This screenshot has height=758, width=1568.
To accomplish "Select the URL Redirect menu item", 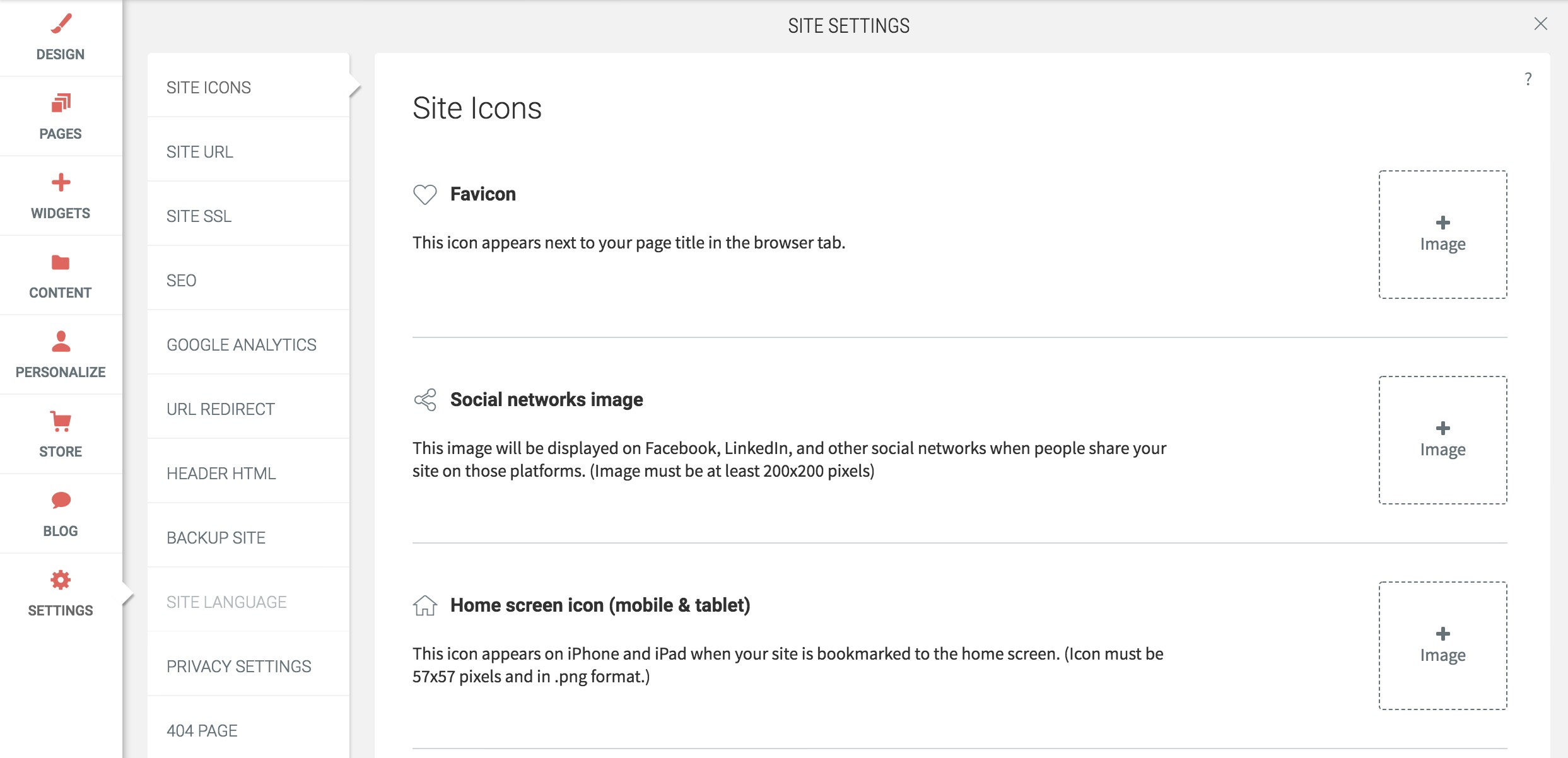I will 220,409.
